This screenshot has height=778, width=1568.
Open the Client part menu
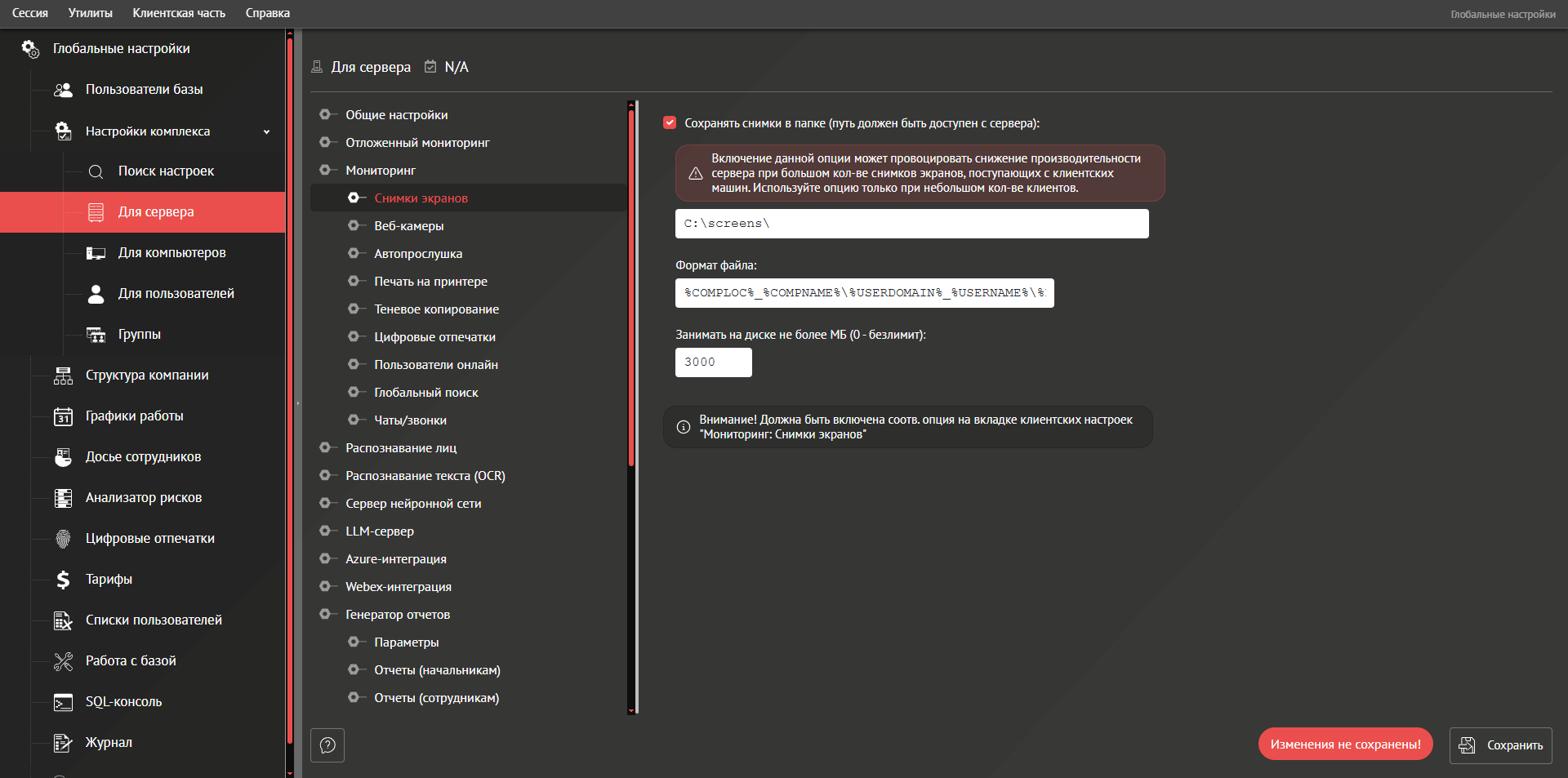pos(179,13)
